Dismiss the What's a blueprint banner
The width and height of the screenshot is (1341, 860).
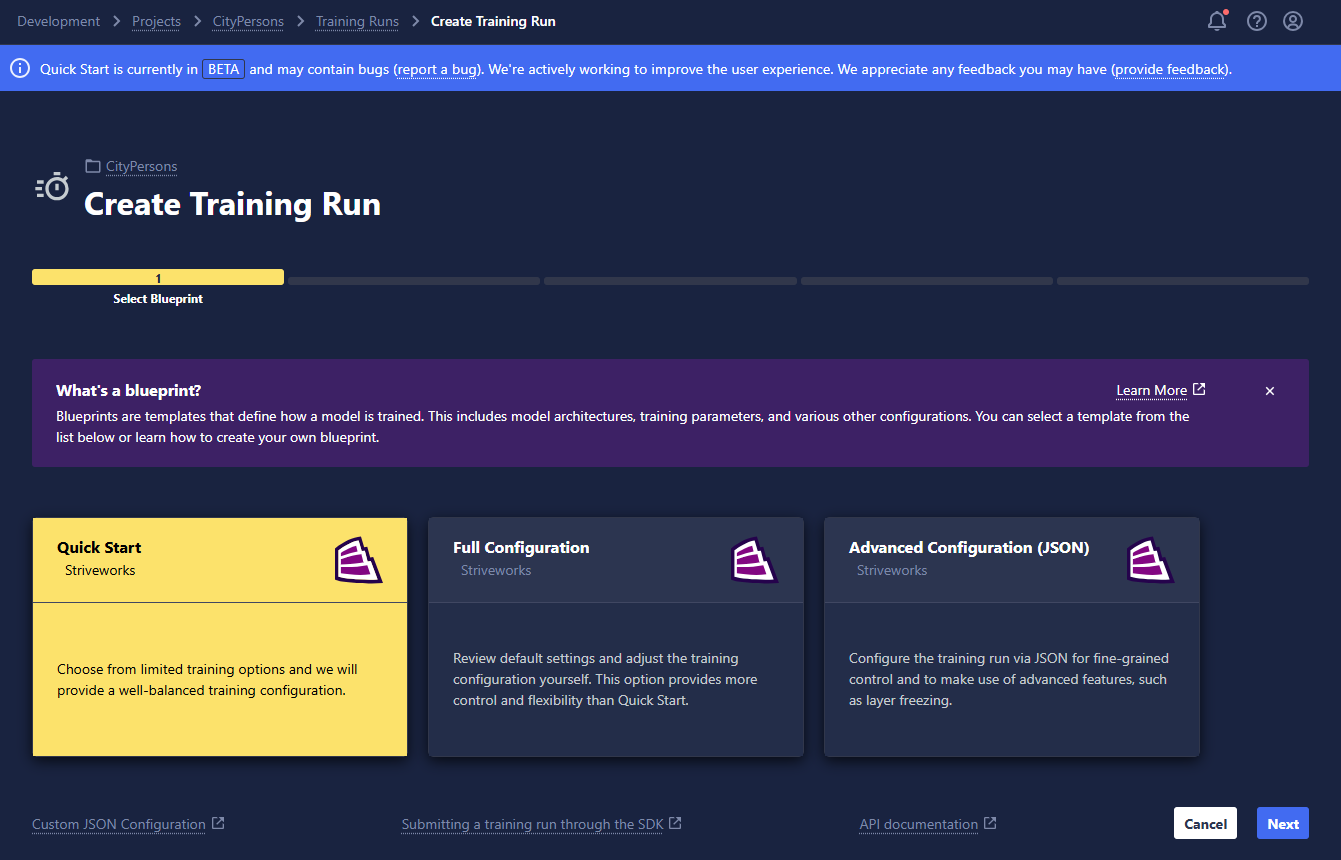click(x=1270, y=391)
